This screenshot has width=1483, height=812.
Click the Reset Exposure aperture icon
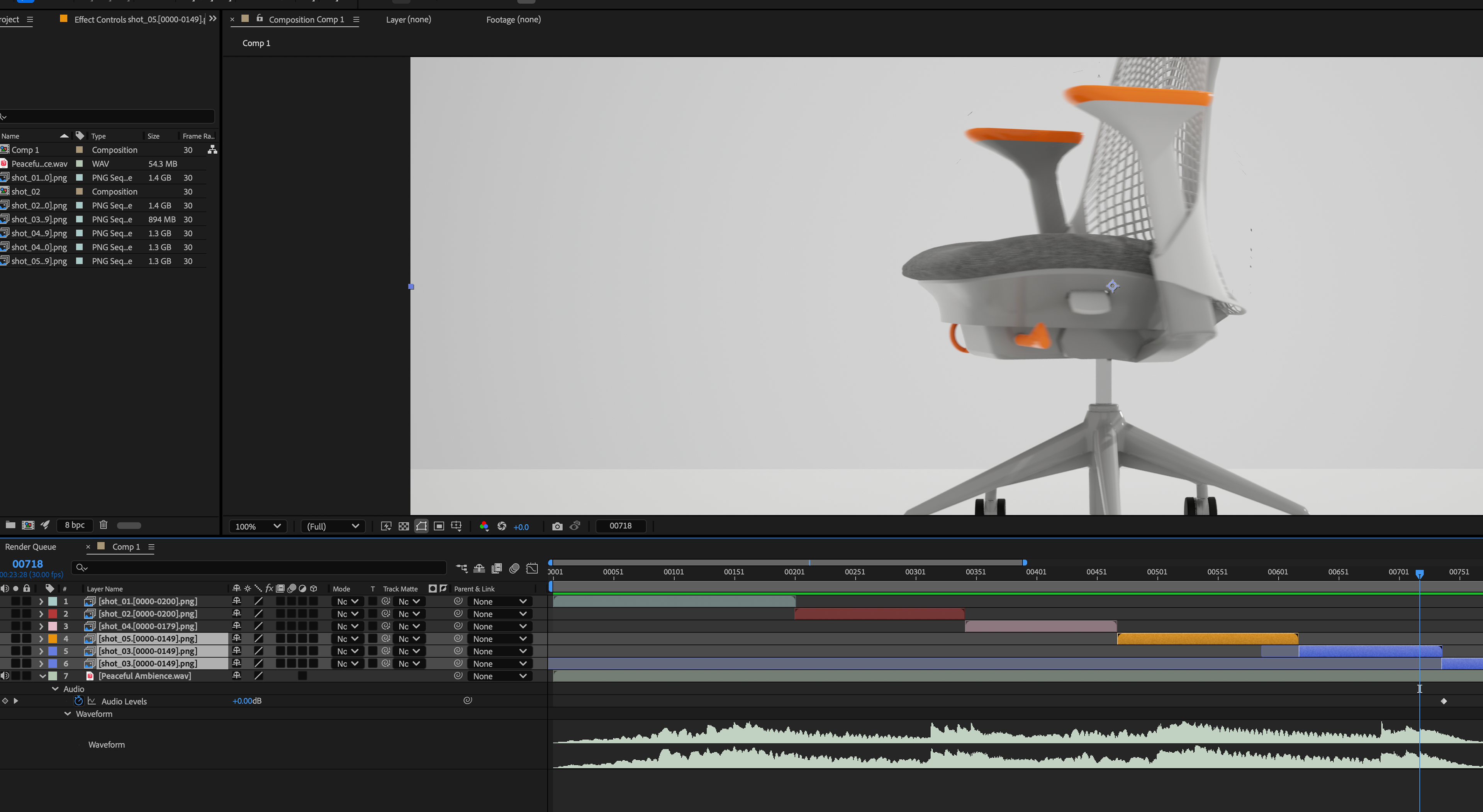(x=501, y=526)
